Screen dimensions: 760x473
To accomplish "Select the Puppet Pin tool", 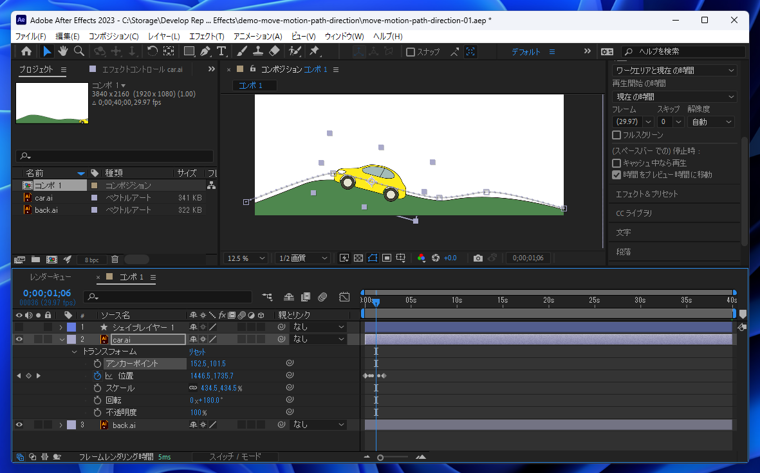I will point(314,51).
